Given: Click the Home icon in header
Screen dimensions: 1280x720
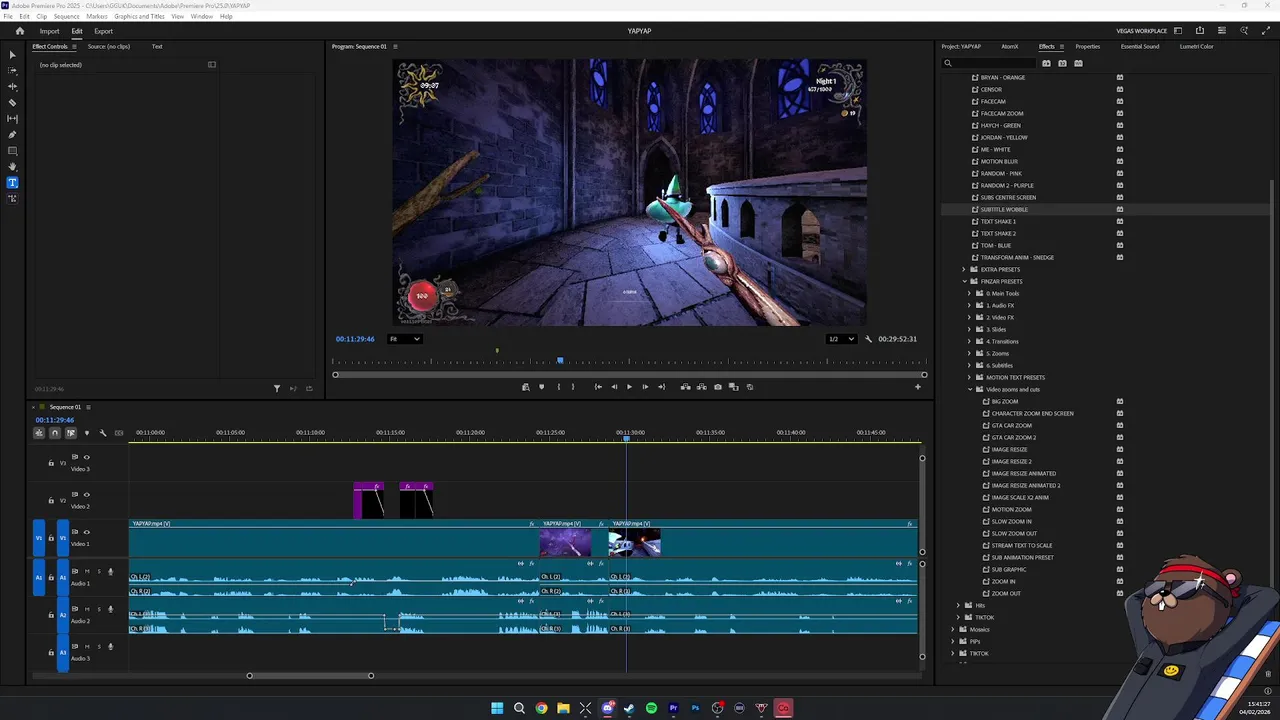Looking at the screenshot, I should click(x=19, y=31).
